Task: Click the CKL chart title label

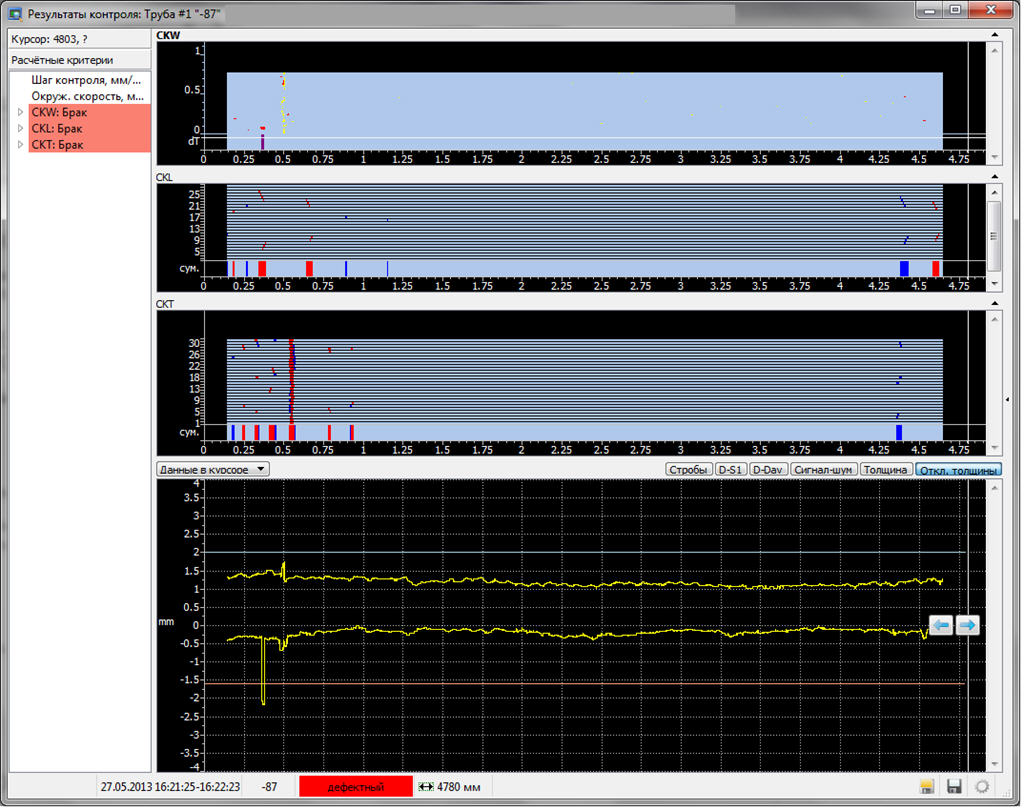Action: [165, 178]
